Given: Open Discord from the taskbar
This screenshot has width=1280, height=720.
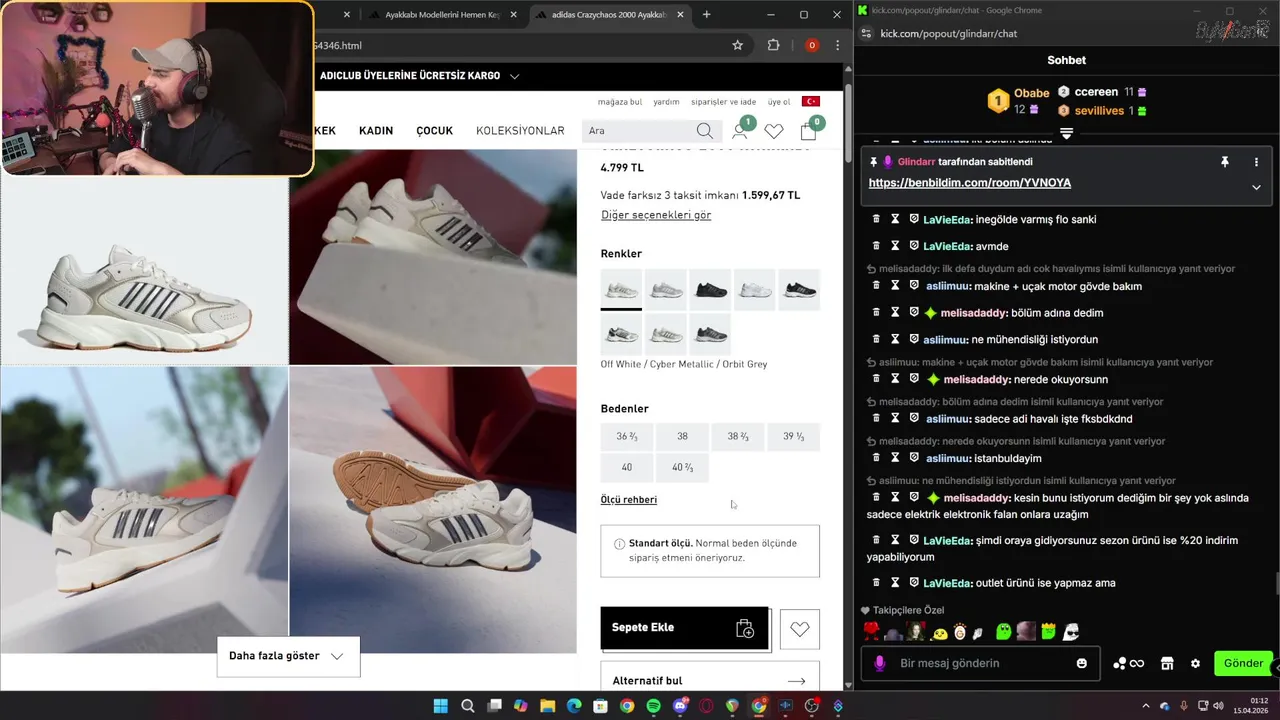Looking at the screenshot, I should [680, 706].
